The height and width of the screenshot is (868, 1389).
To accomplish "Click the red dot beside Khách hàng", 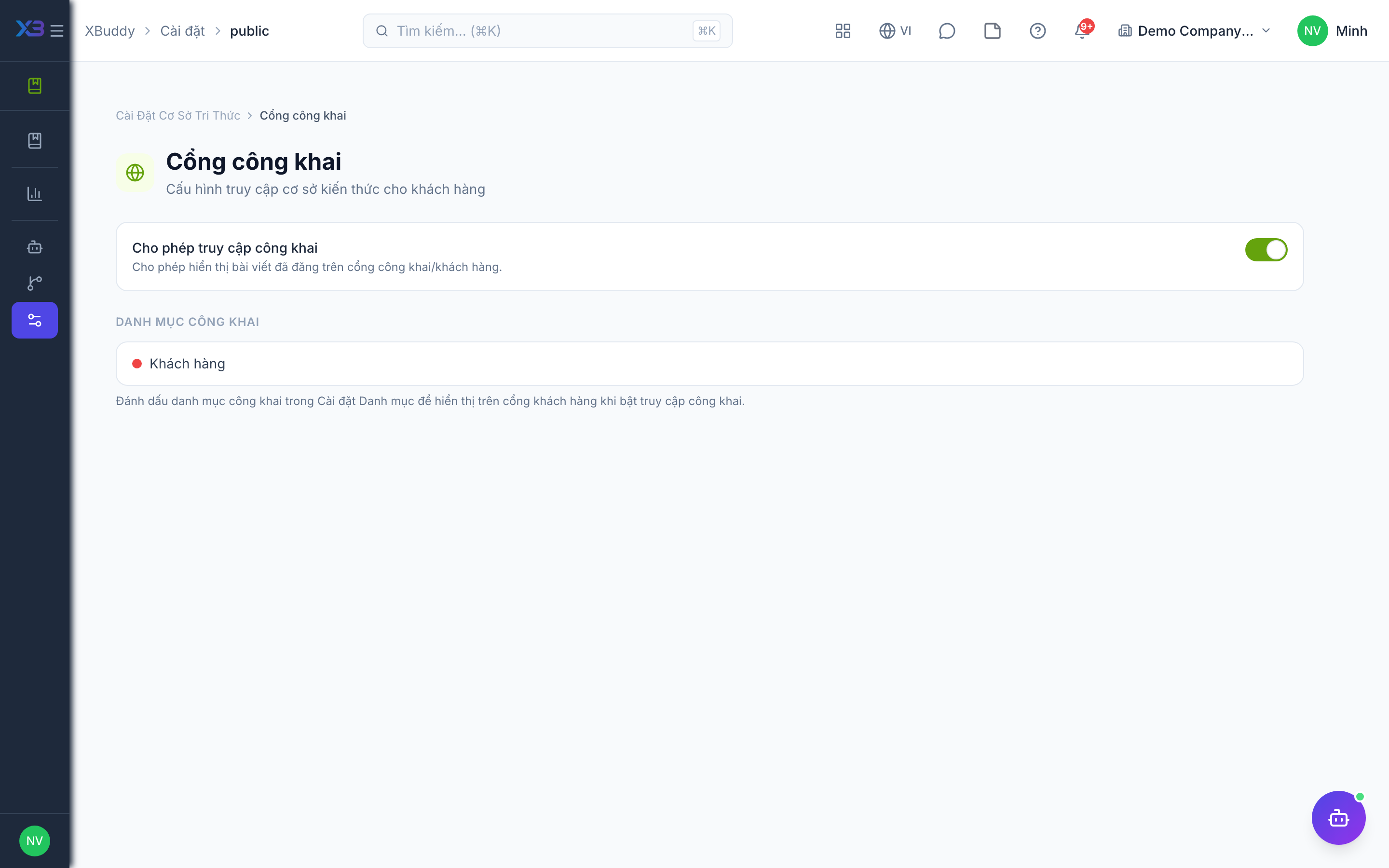I will [136, 364].
